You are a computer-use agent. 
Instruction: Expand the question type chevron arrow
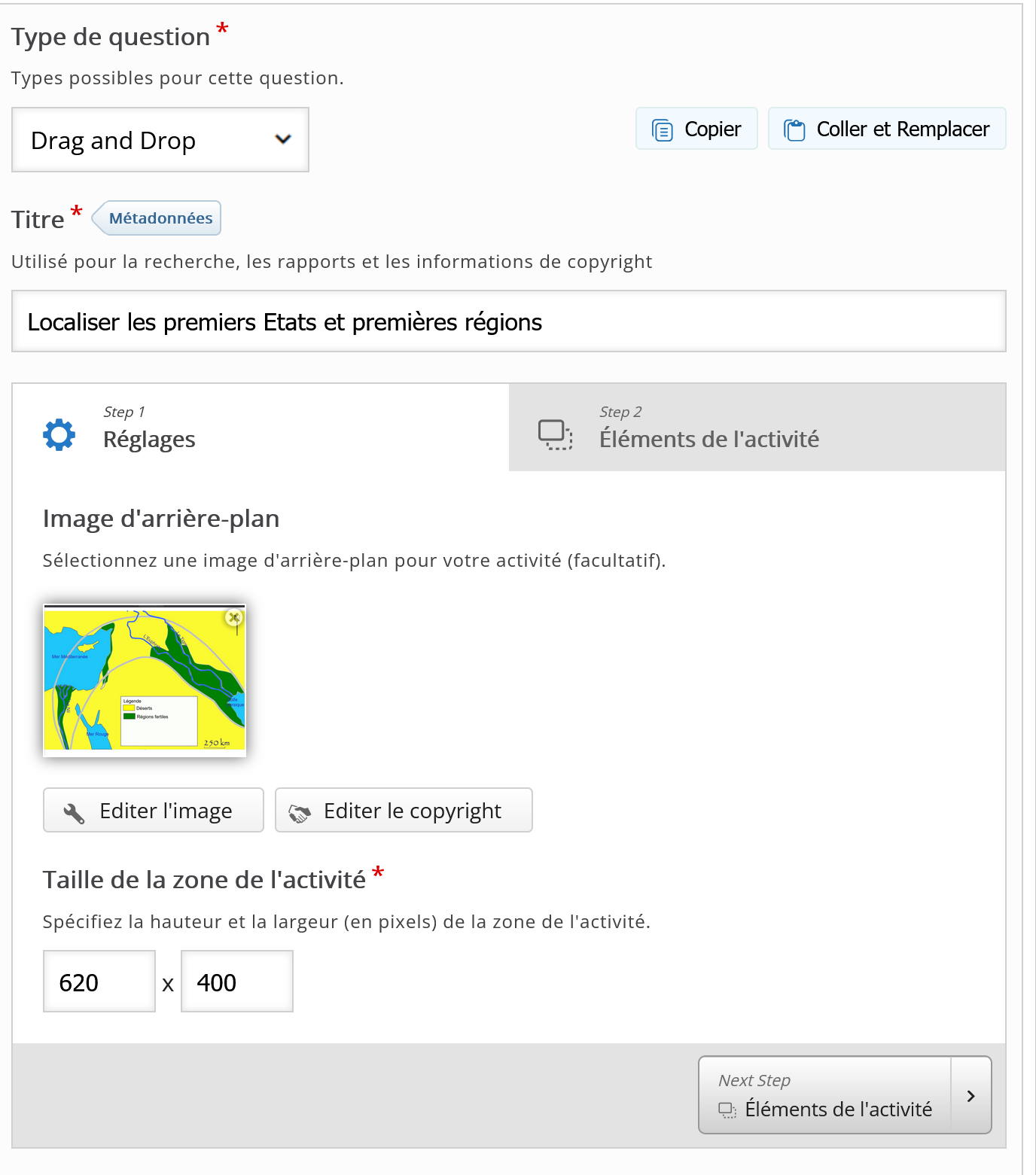click(x=283, y=139)
